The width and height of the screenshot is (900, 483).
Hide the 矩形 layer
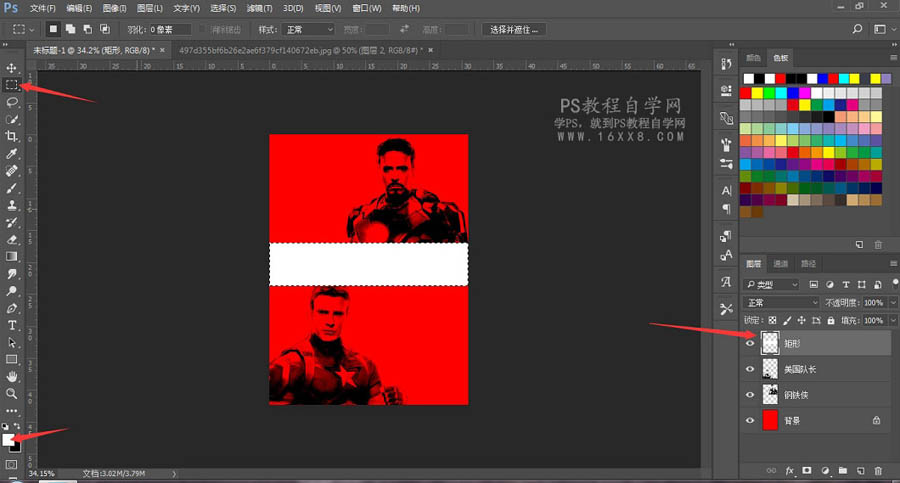(x=750, y=343)
